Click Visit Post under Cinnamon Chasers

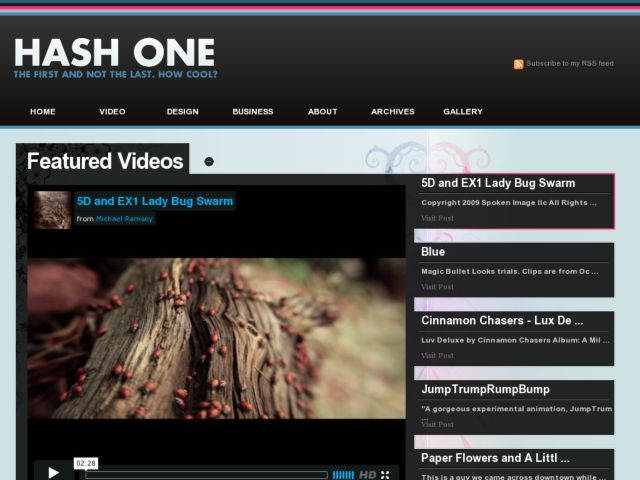(x=437, y=356)
